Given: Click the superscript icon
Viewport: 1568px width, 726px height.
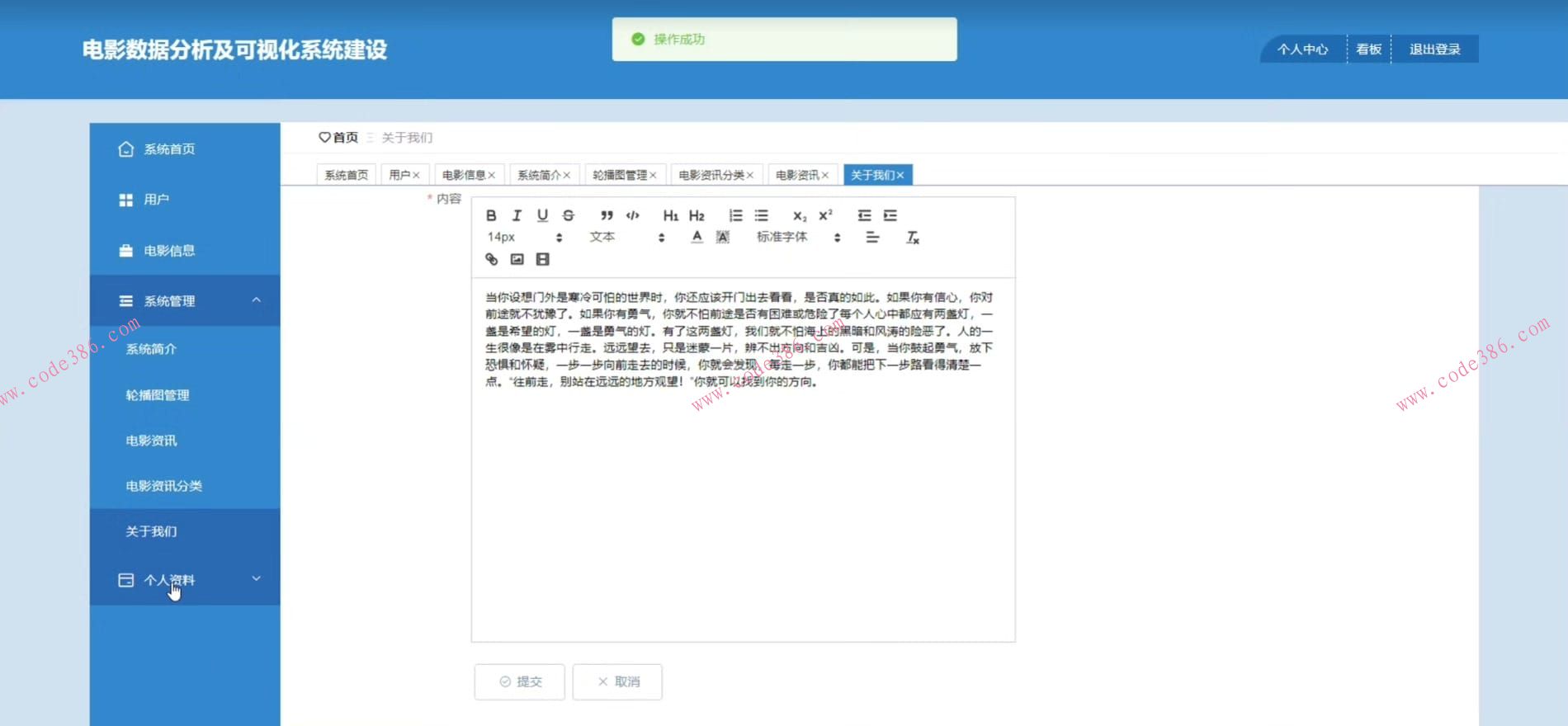Looking at the screenshot, I should (825, 215).
